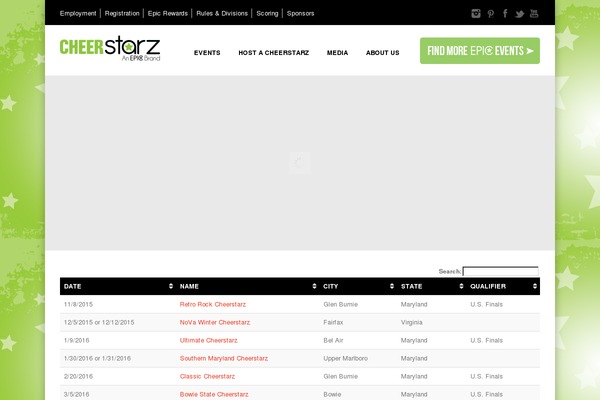Image resolution: width=600 pixels, height=400 pixels.
Task: Click U.S. Finals in Retro Rock row
Action: click(486, 304)
